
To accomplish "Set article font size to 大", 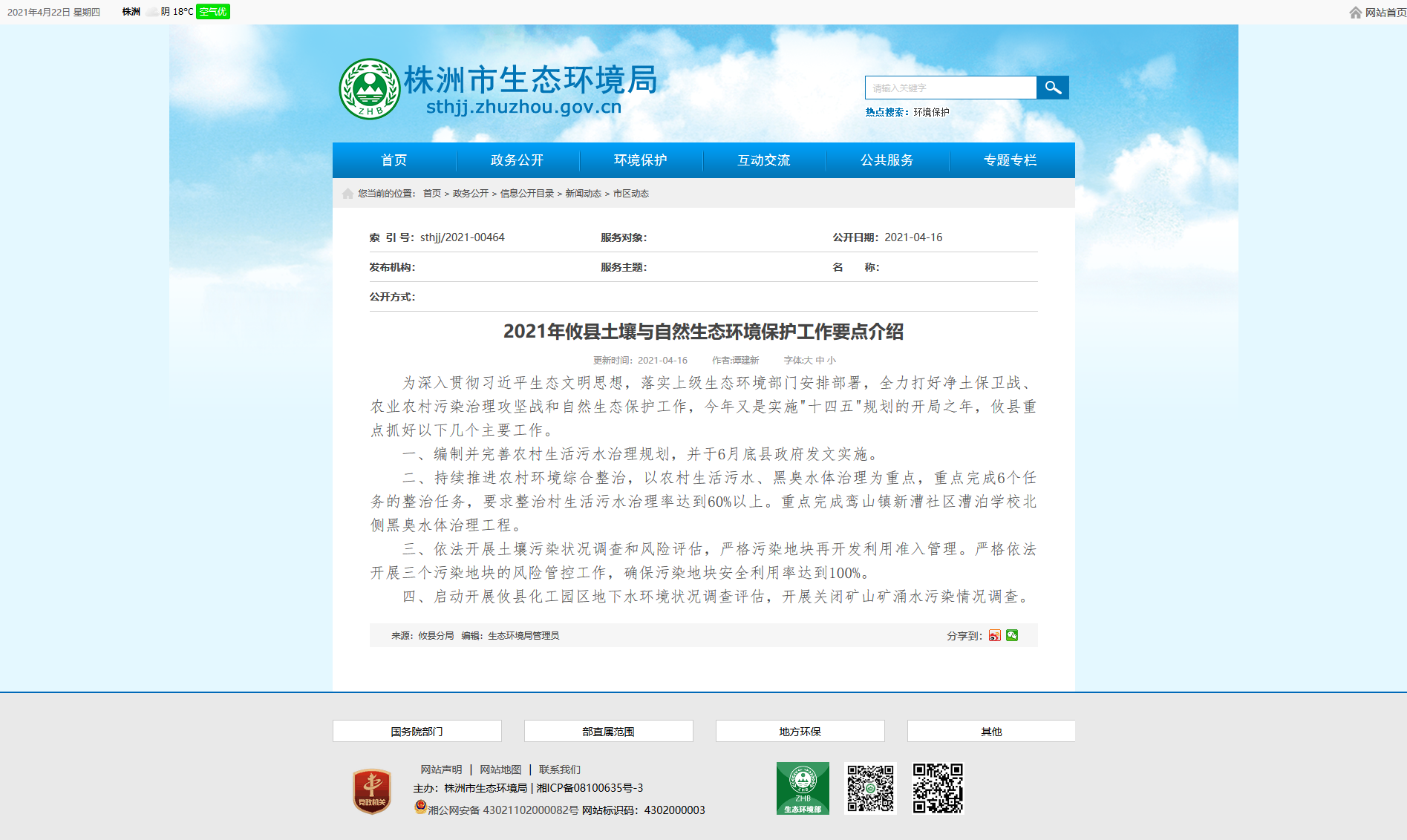I will pyautogui.click(x=809, y=361).
